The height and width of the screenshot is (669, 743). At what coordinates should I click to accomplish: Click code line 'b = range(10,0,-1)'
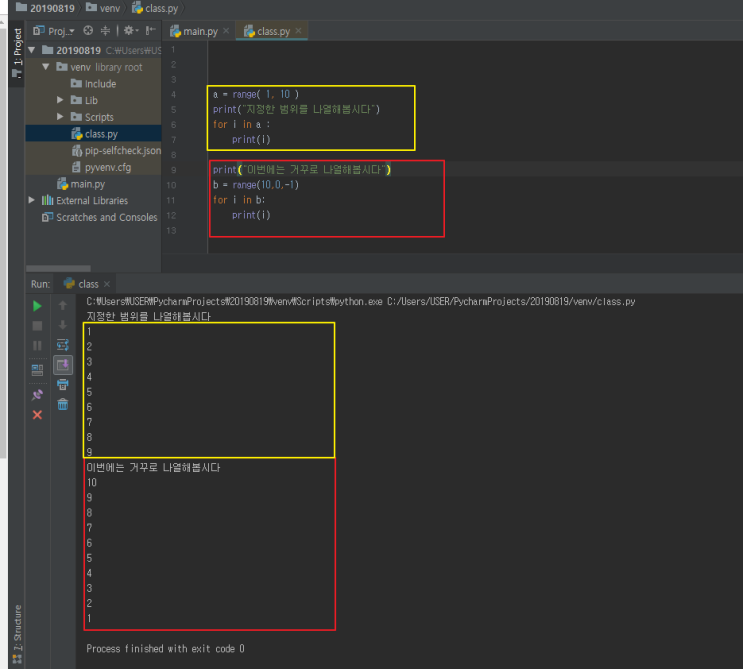(x=256, y=185)
